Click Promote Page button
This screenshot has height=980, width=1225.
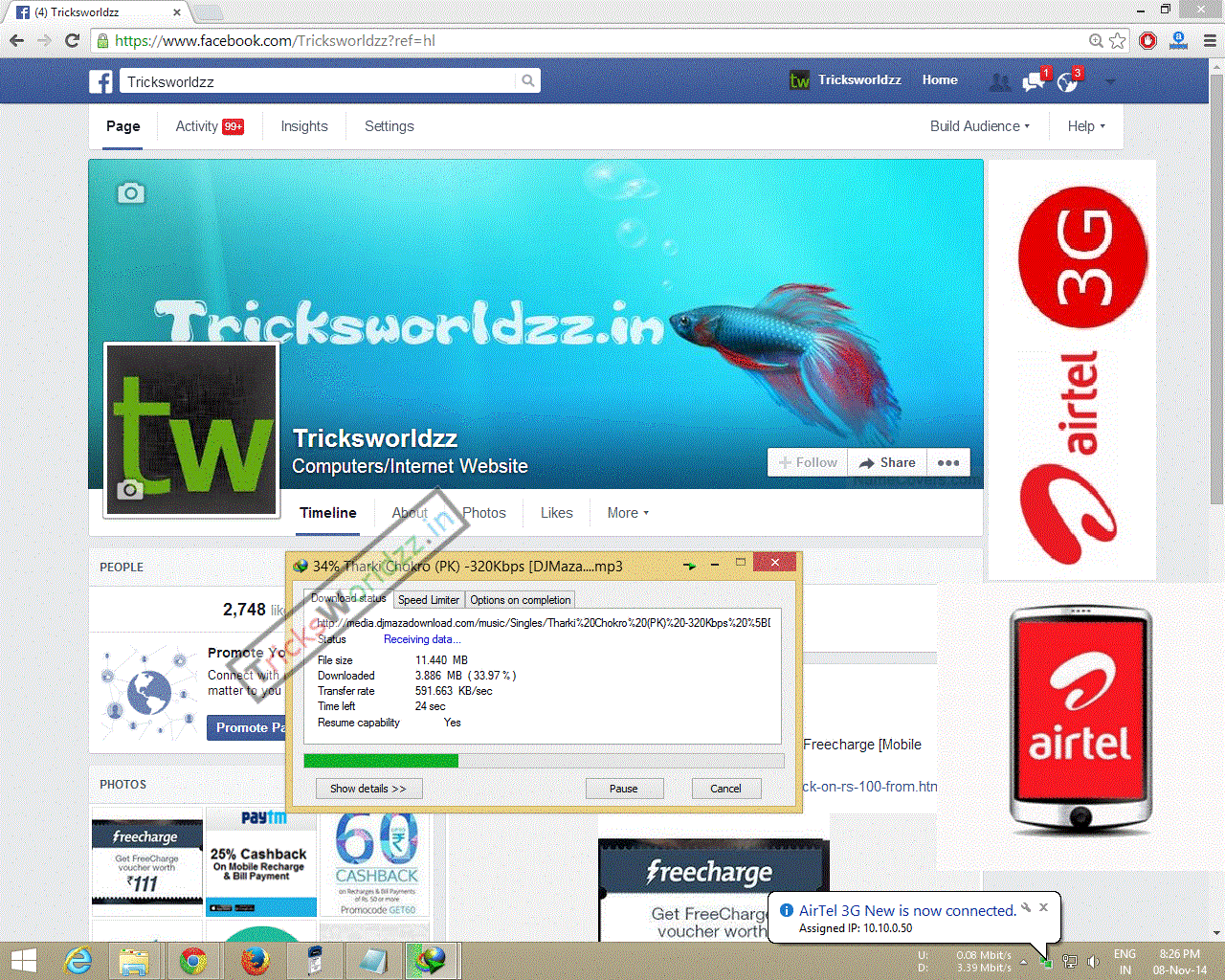point(246,727)
